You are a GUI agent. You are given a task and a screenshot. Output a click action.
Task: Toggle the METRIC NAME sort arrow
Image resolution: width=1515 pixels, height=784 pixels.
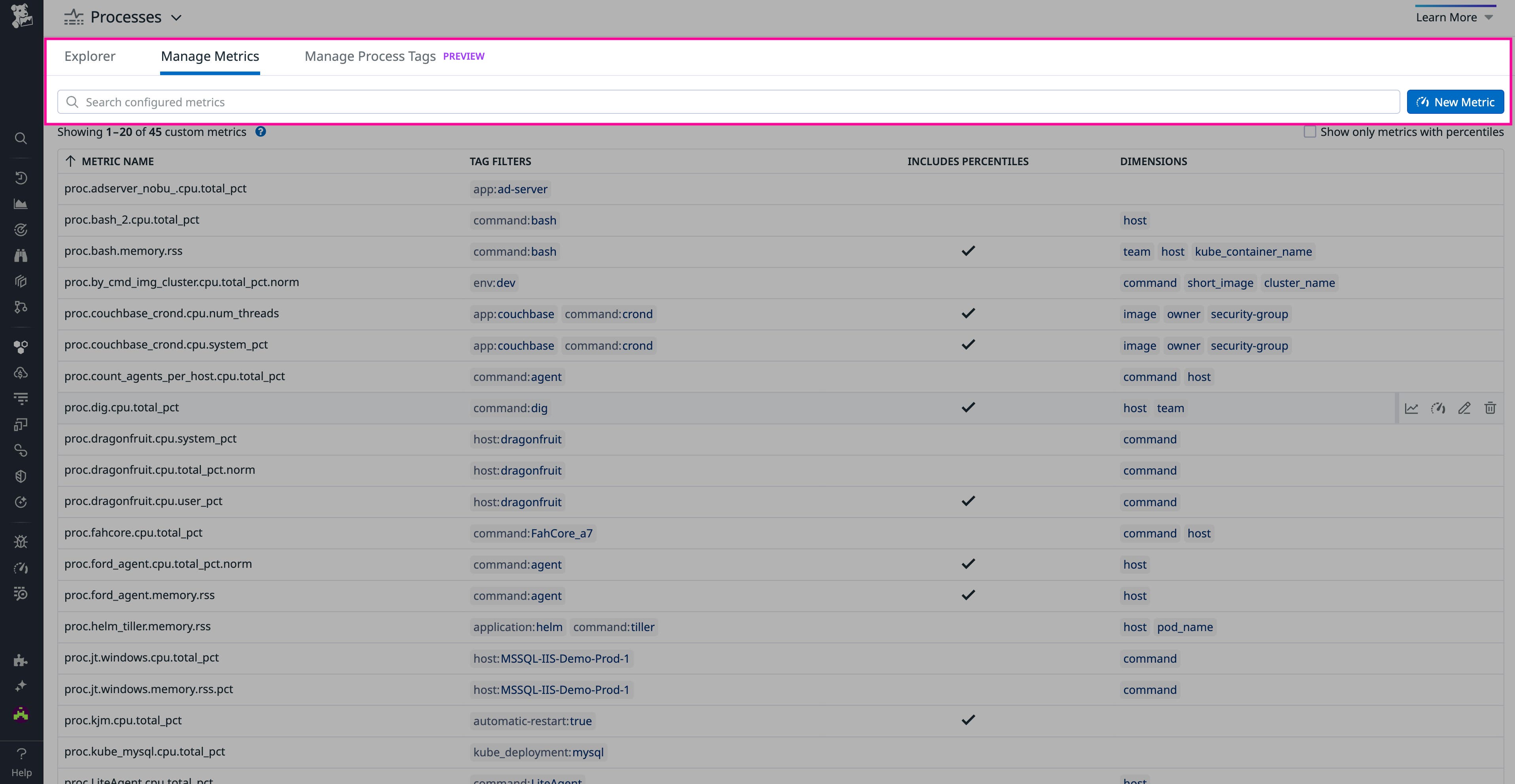pyautogui.click(x=71, y=161)
